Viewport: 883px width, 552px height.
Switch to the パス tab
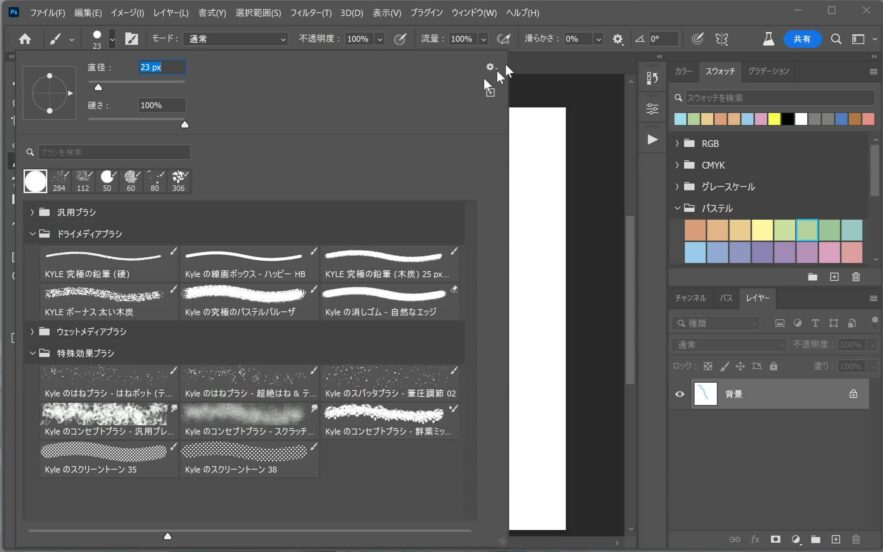point(726,298)
